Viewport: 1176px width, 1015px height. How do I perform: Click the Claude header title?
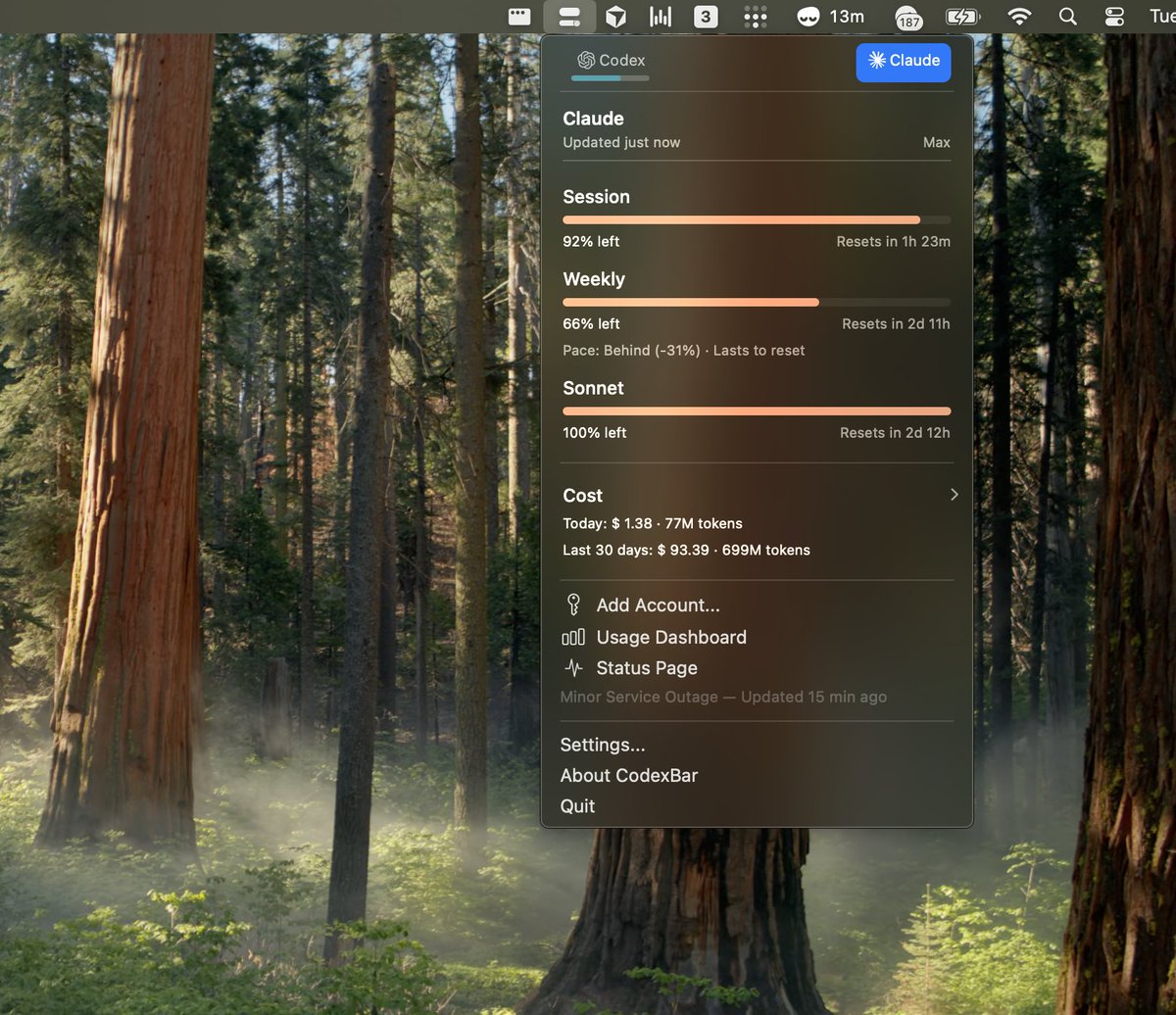point(593,119)
